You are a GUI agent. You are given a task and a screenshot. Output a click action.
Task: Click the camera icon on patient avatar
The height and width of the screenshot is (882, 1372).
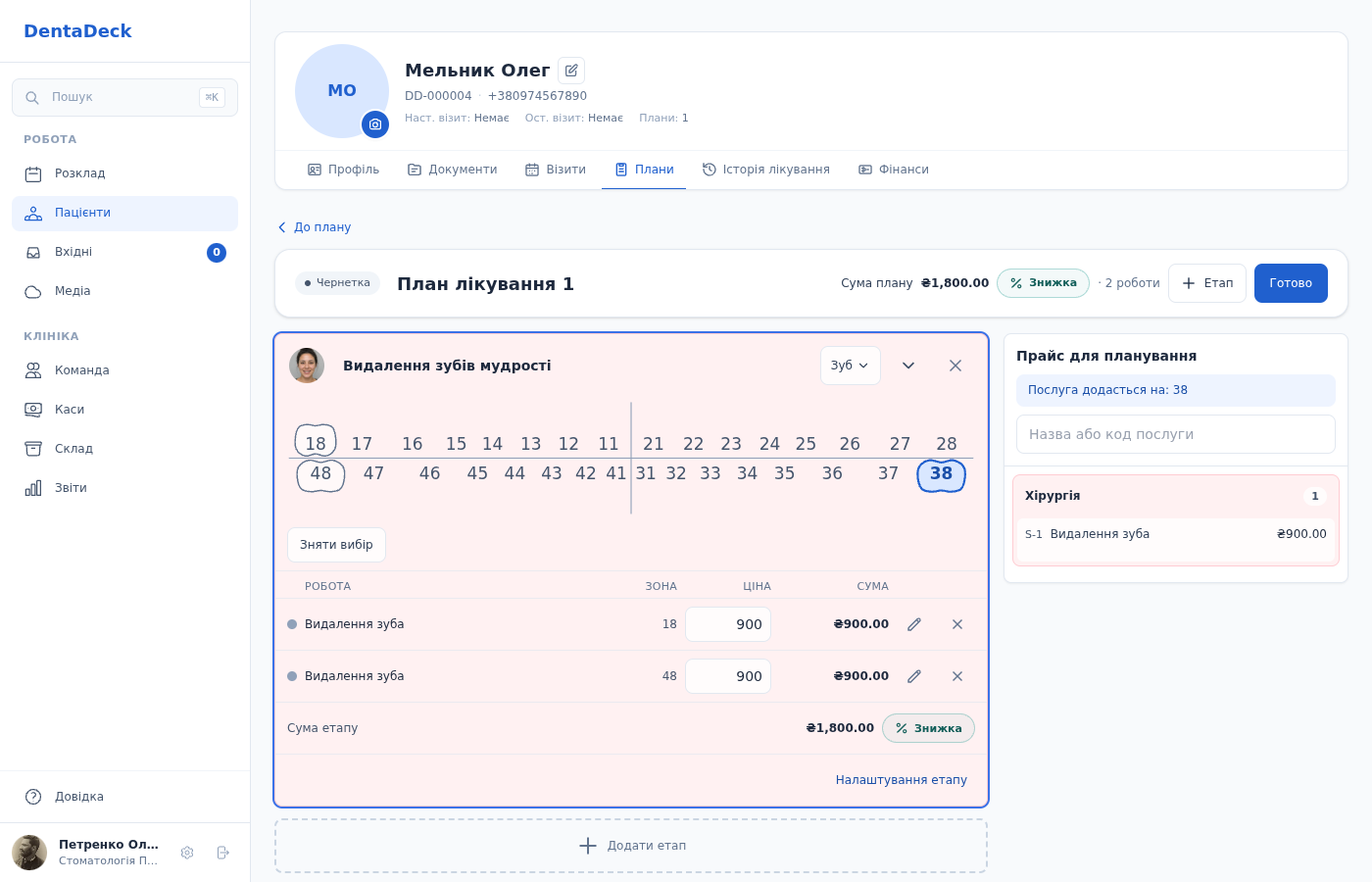coord(375,124)
